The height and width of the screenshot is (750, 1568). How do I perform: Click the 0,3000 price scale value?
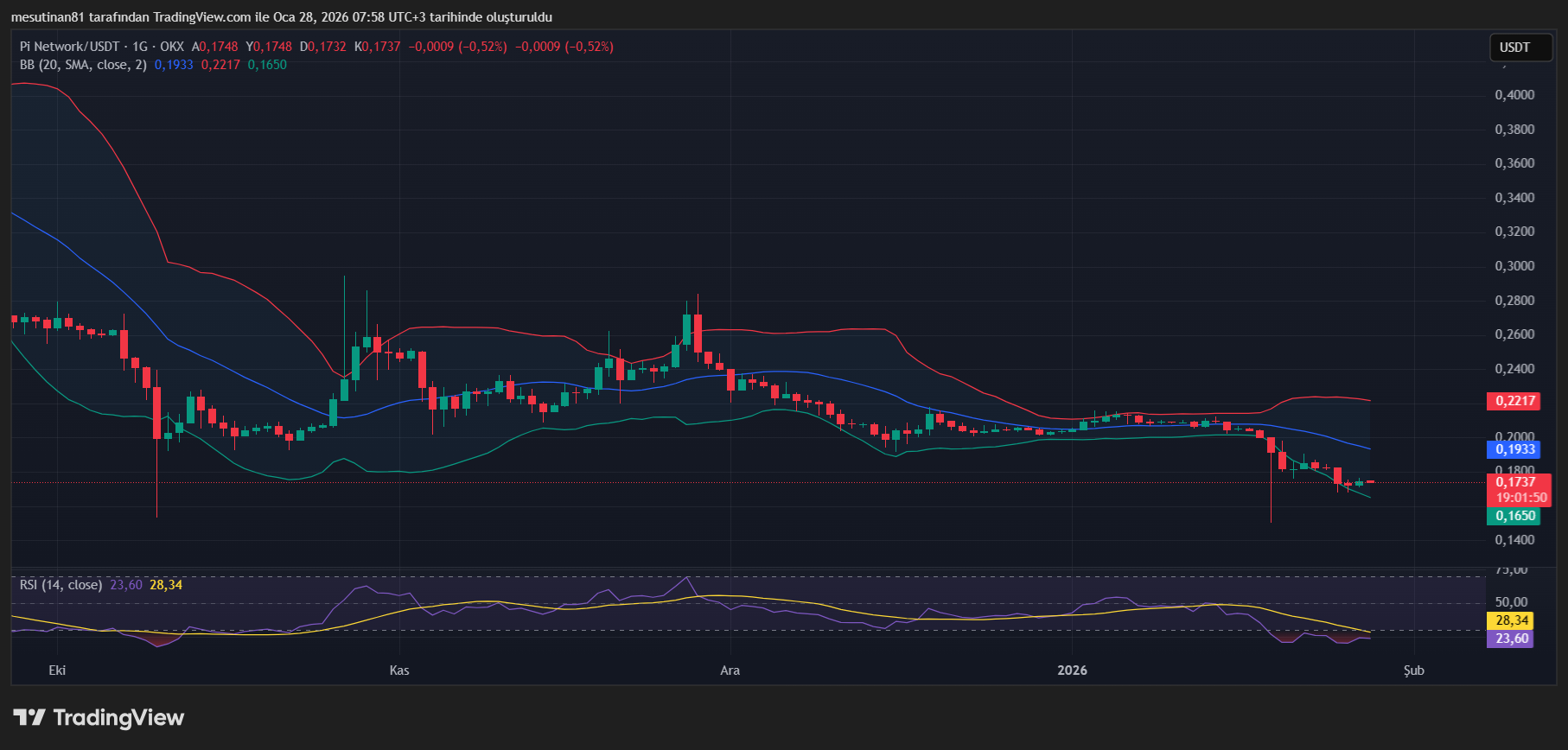1515,266
